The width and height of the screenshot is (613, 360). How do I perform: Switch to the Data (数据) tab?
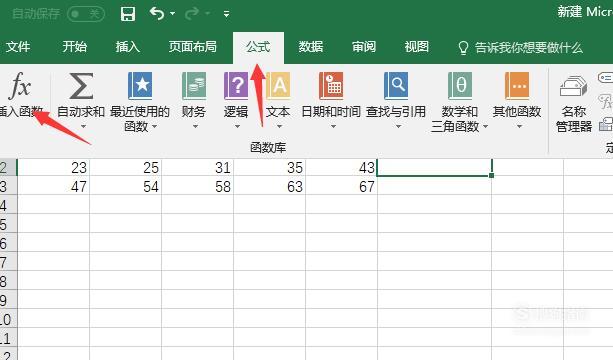(311, 47)
